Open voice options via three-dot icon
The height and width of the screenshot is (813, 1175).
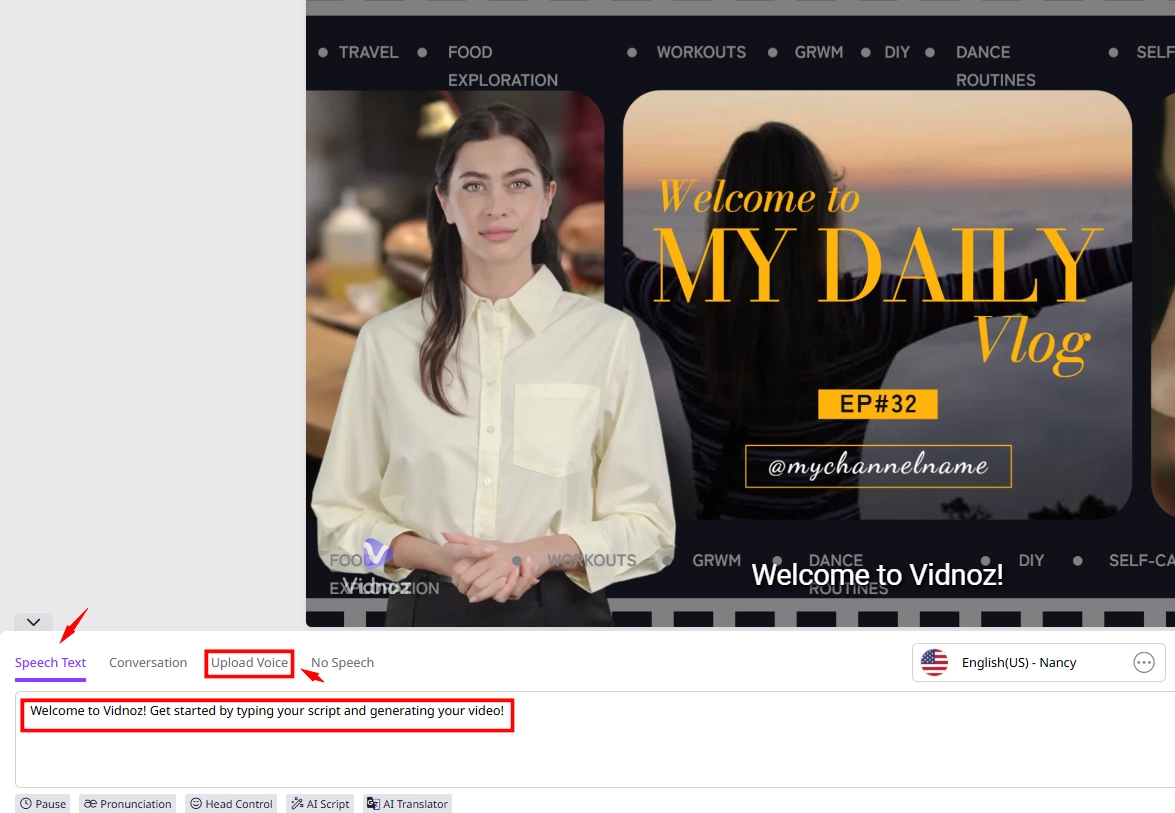(x=1144, y=662)
